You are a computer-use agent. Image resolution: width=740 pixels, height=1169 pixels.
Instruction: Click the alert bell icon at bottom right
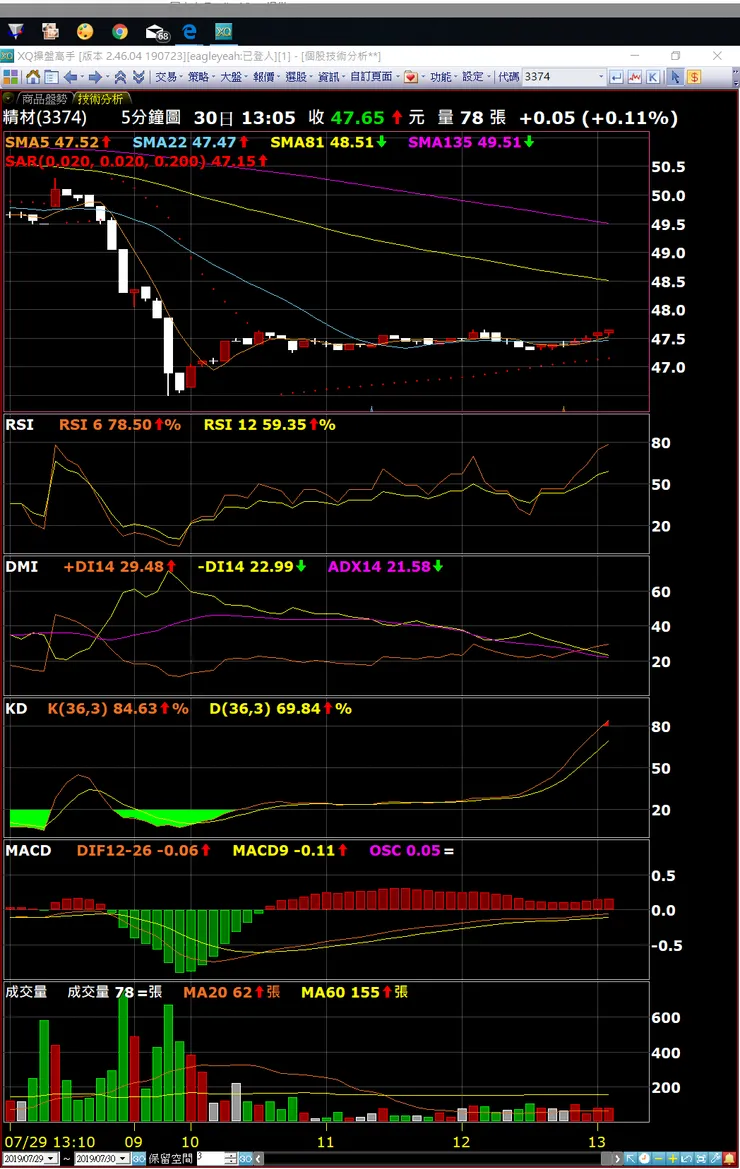tap(730, 1159)
